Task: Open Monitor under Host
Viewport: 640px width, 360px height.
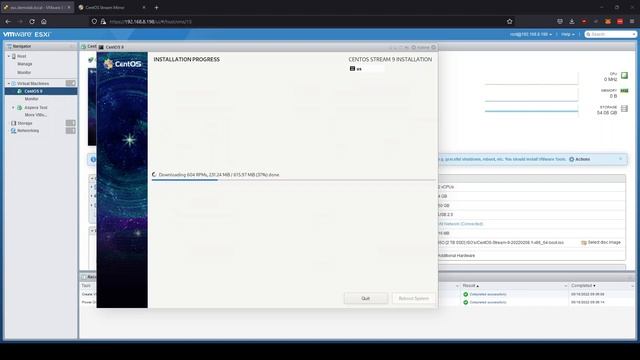Action: [24, 72]
